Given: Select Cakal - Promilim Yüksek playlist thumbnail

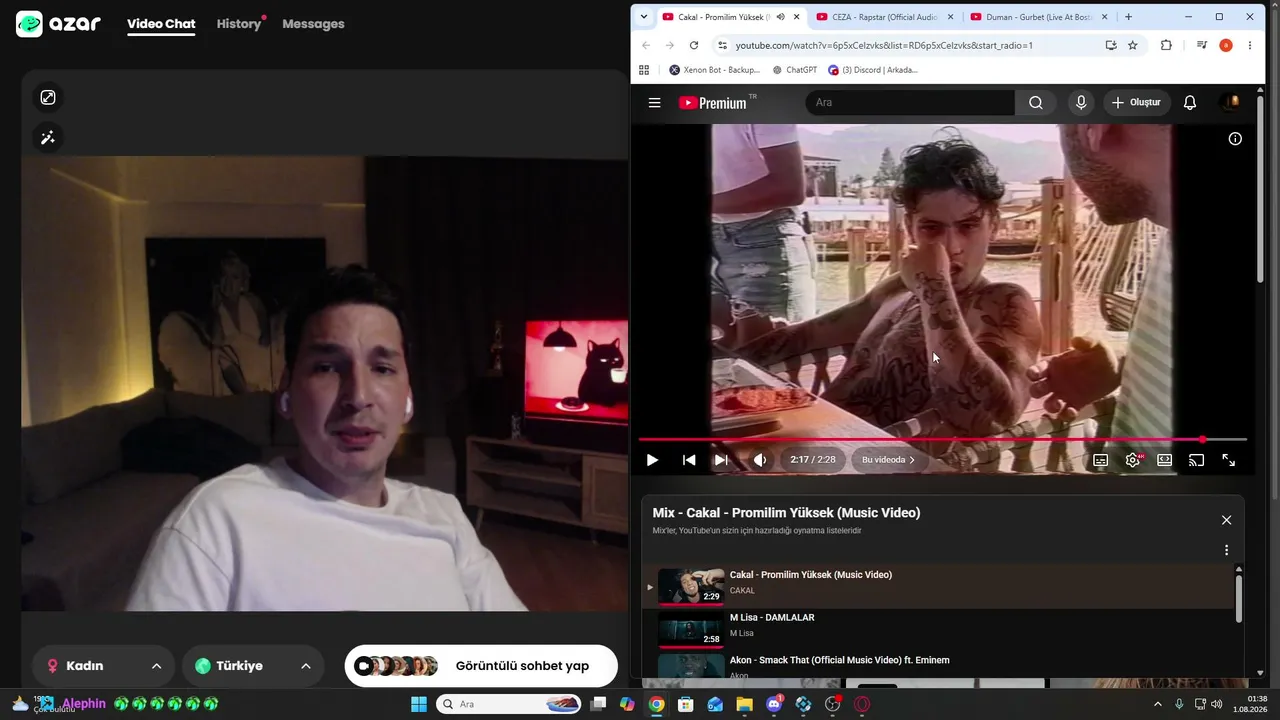Looking at the screenshot, I should 691,586.
